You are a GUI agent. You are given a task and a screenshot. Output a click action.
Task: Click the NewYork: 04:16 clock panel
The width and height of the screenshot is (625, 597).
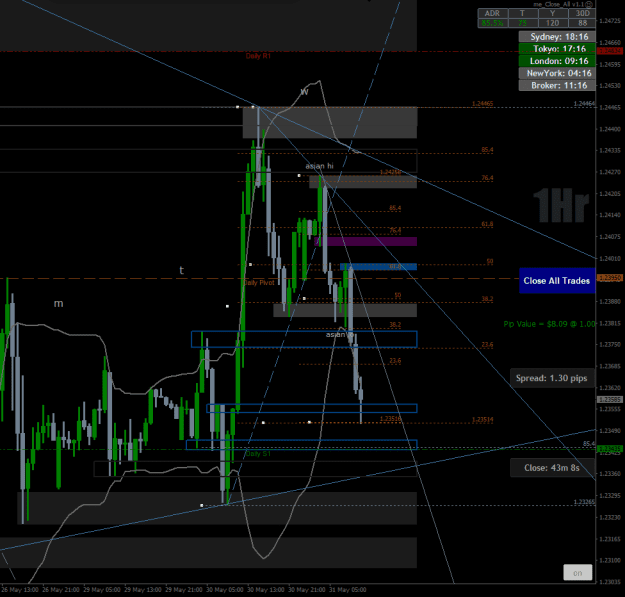point(557,73)
